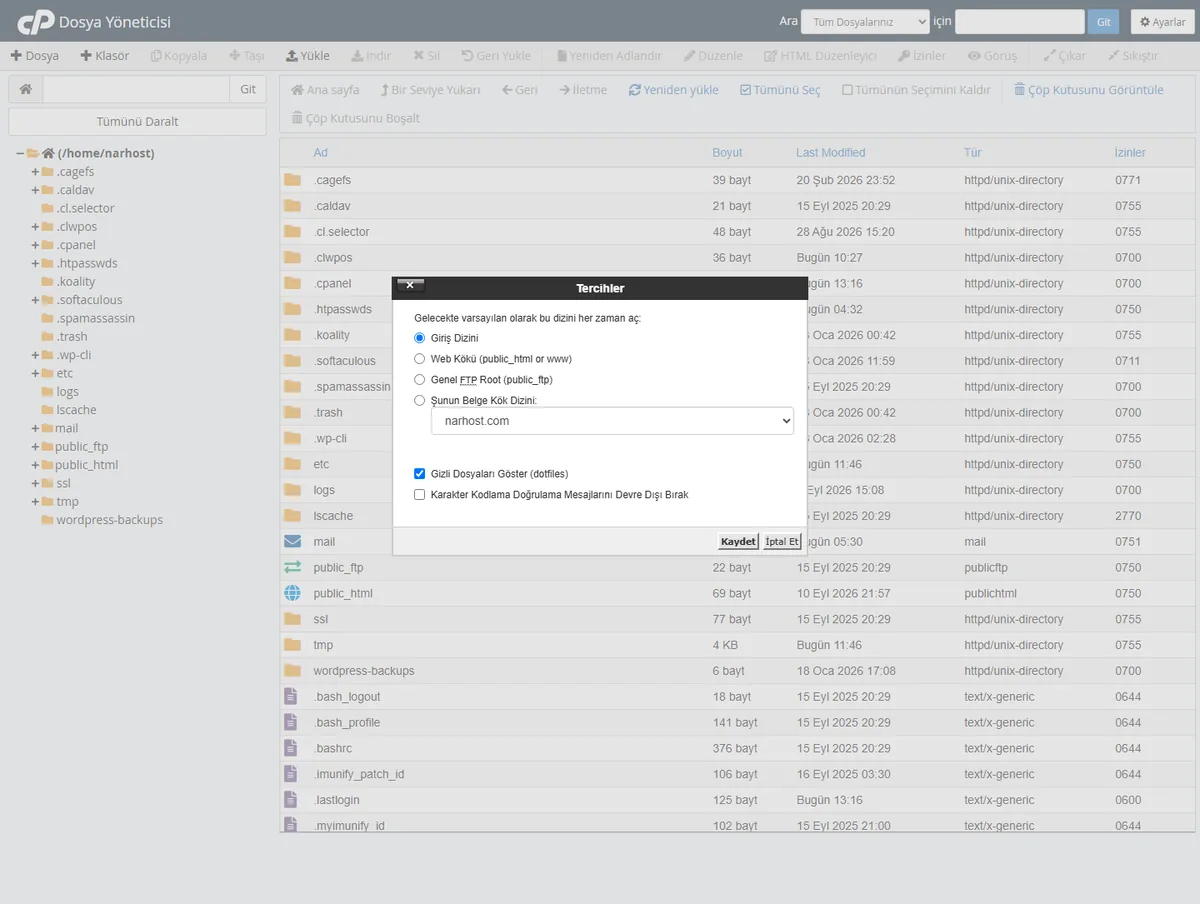Click the path input field in sidebar
Image resolution: width=1200 pixels, height=904 pixels.
point(136,89)
